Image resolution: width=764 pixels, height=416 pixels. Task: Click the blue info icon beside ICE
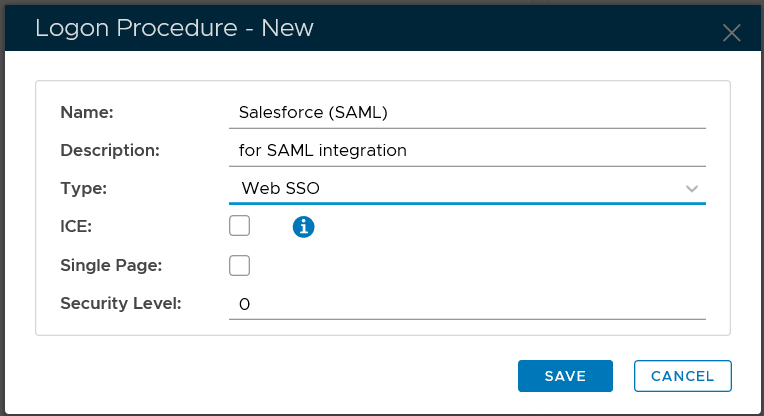304,227
